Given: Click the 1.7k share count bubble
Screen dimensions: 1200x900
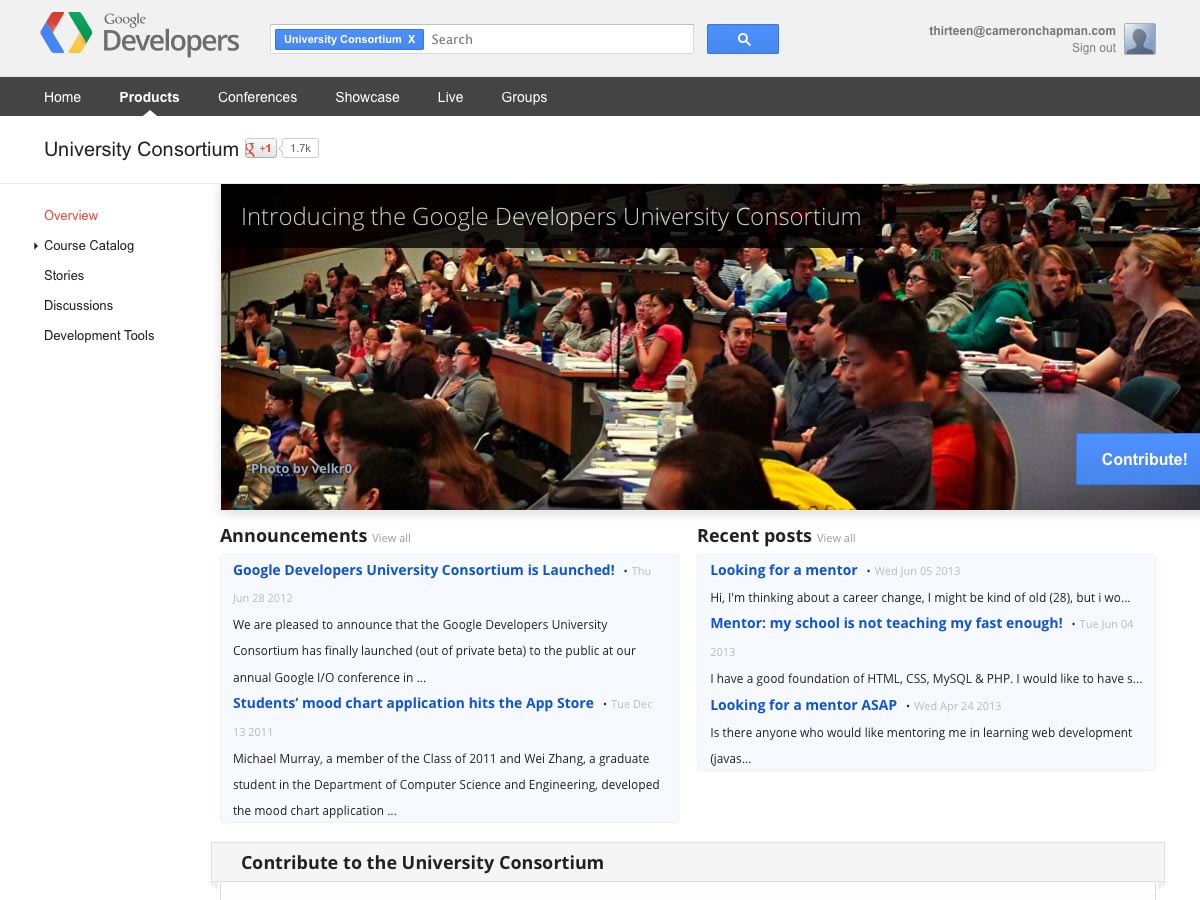Looking at the screenshot, I should point(300,149).
